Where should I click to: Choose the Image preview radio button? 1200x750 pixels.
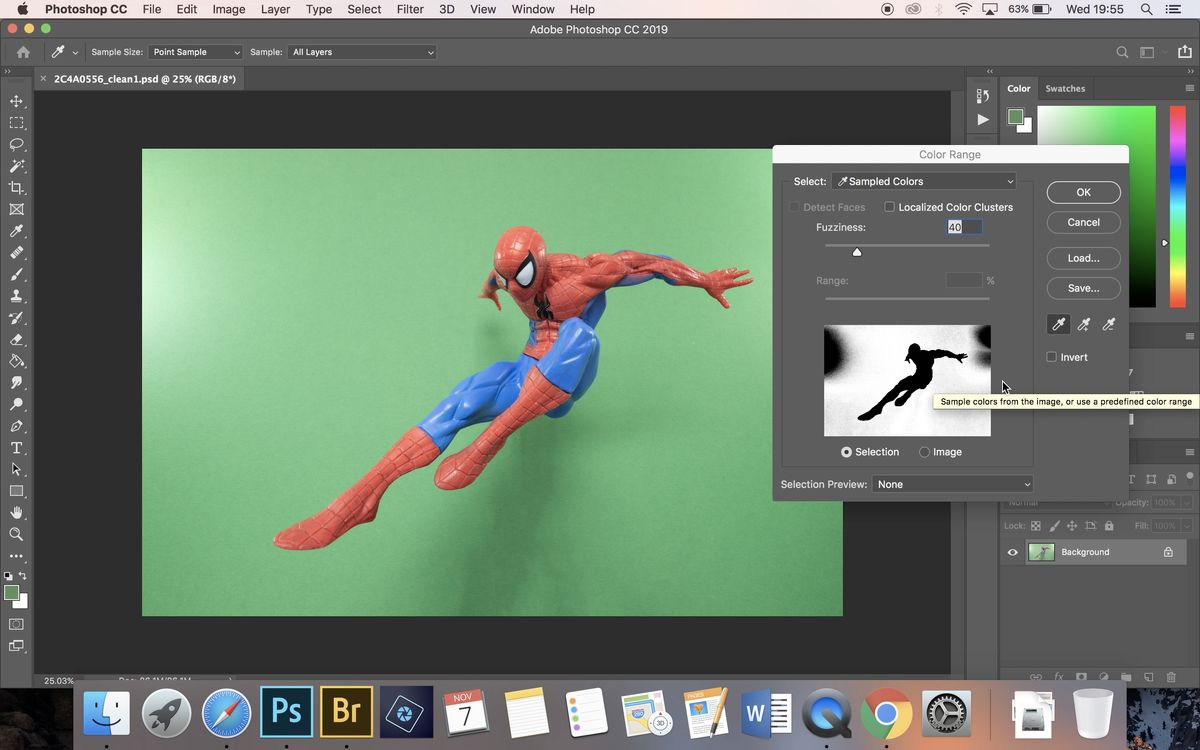pyautogui.click(x=924, y=451)
